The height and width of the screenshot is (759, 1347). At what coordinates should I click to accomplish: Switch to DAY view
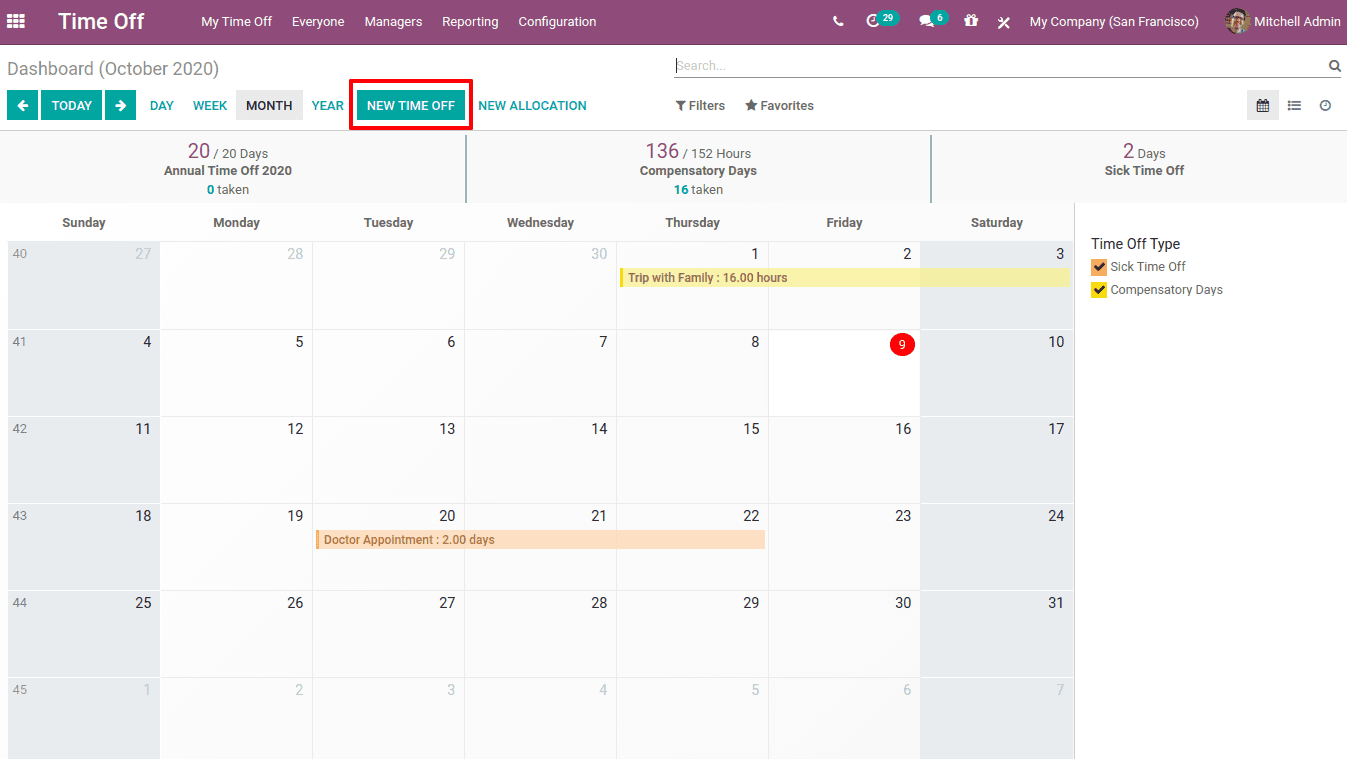[162, 105]
